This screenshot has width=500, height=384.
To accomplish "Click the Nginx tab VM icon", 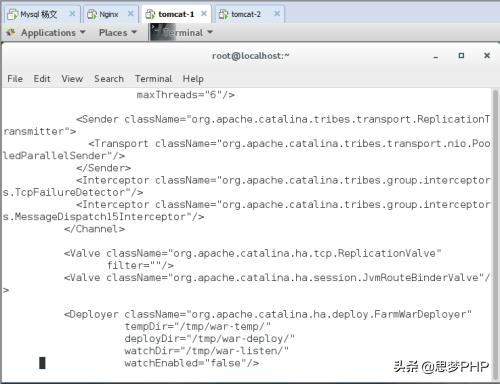I will coord(91,14).
